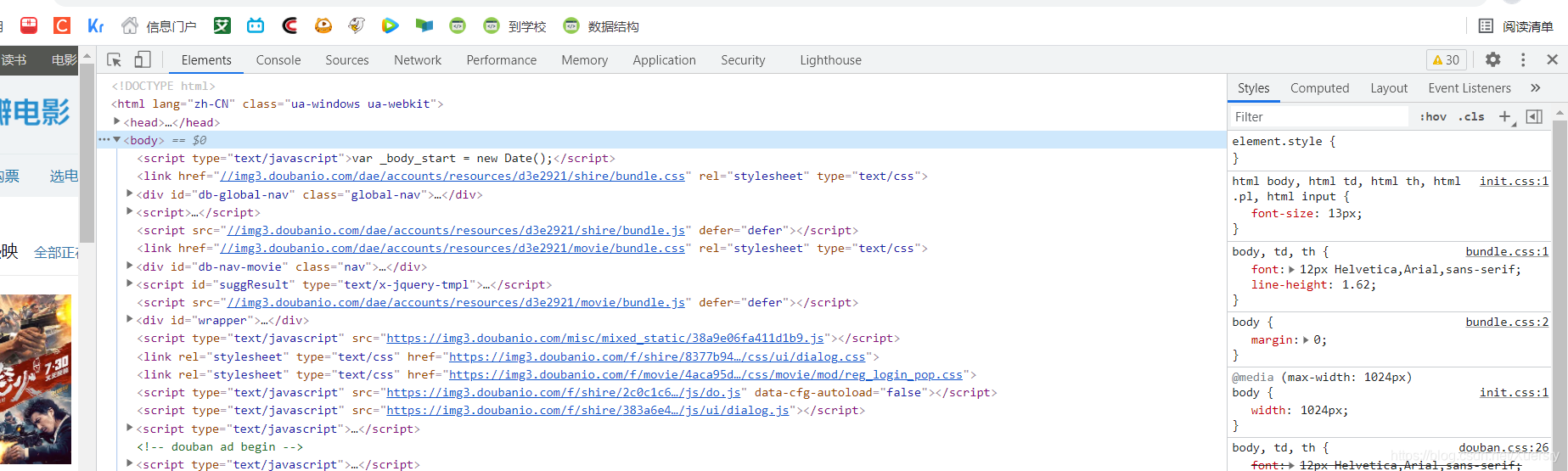Select the inspect element picker icon
This screenshot has height=471, width=1568.
115,59
